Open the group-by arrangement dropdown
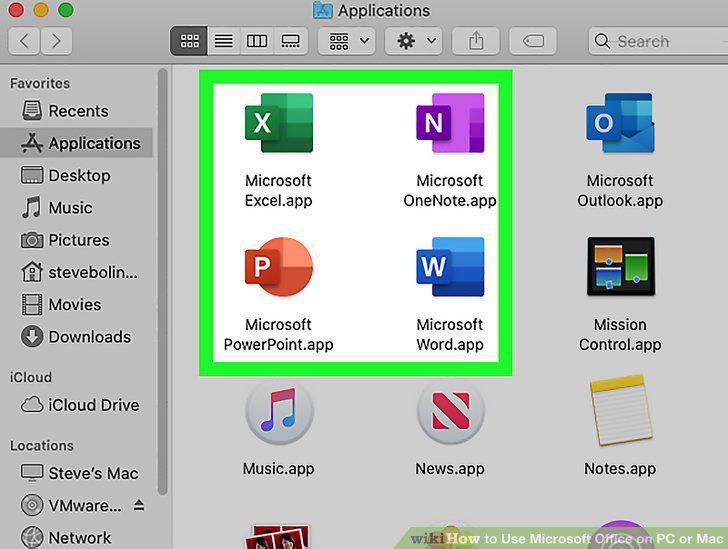This screenshot has height=549, width=728. [x=347, y=41]
